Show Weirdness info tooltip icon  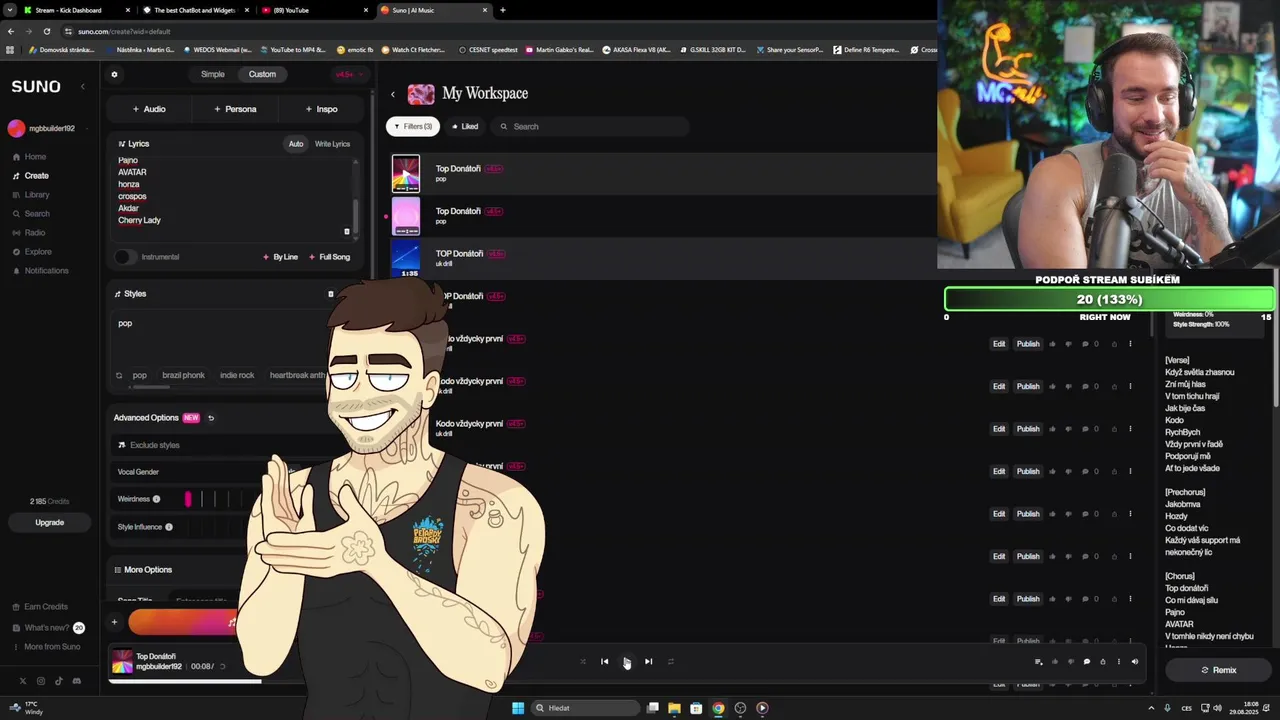(x=156, y=499)
